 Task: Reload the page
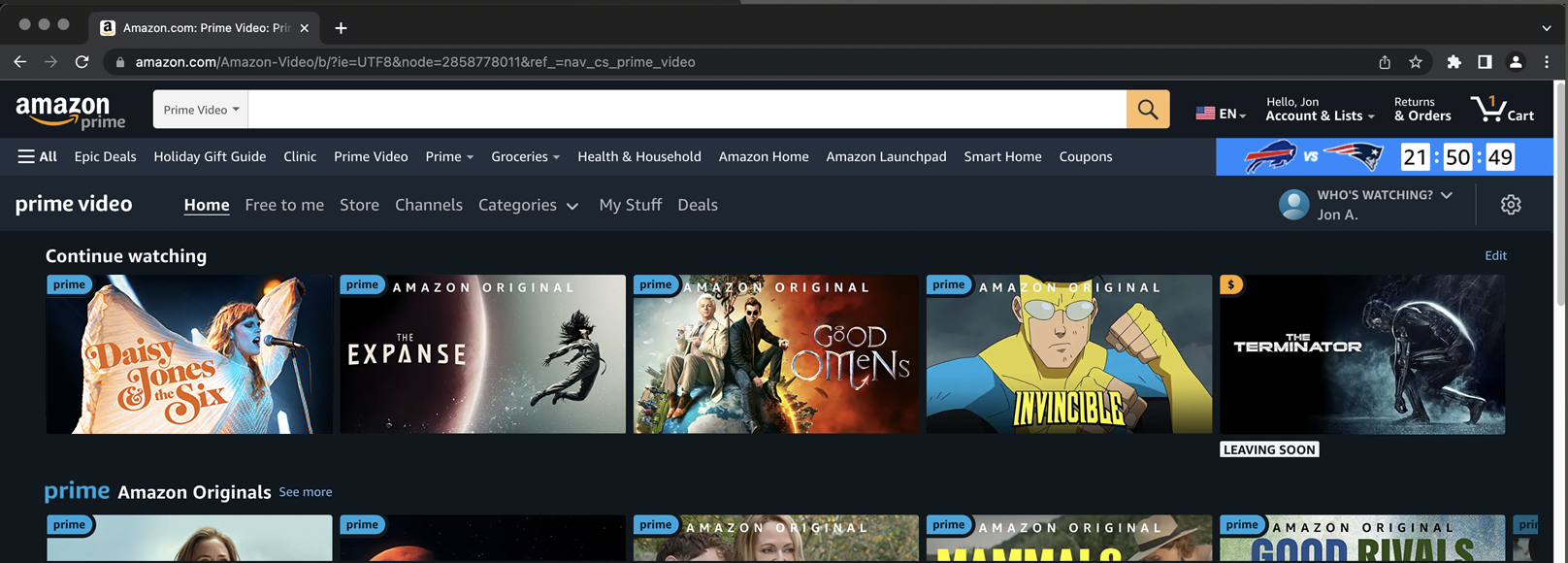[x=82, y=61]
